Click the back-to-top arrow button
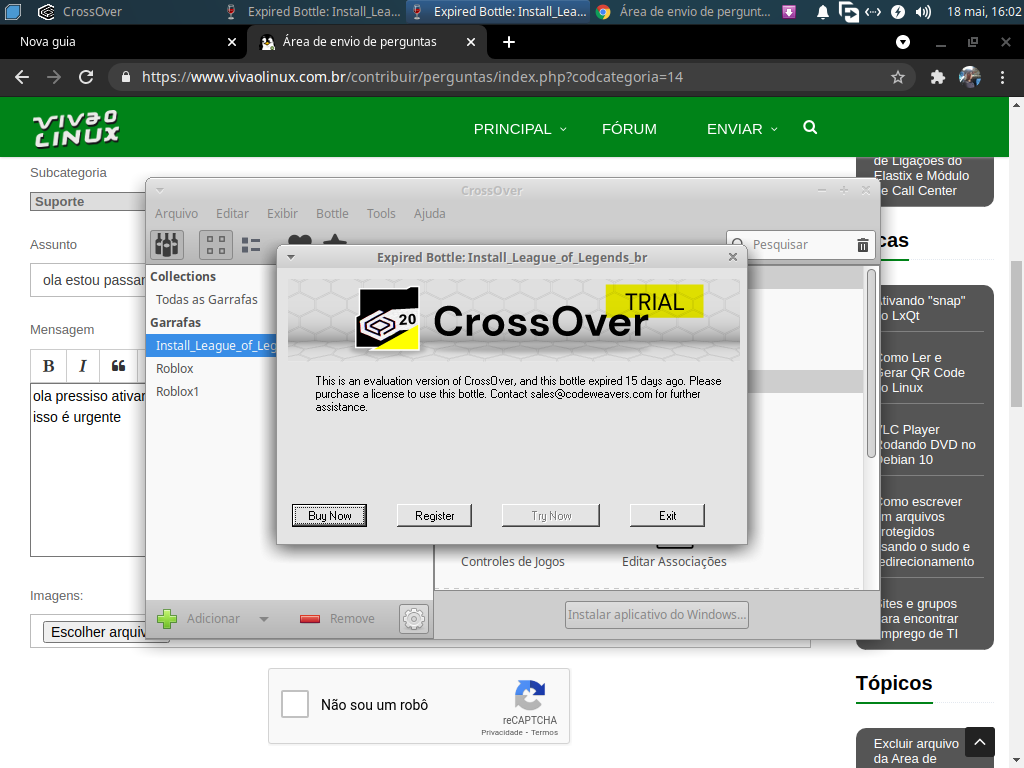Image resolution: width=1024 pixels, height=768 pixels. 980,742
